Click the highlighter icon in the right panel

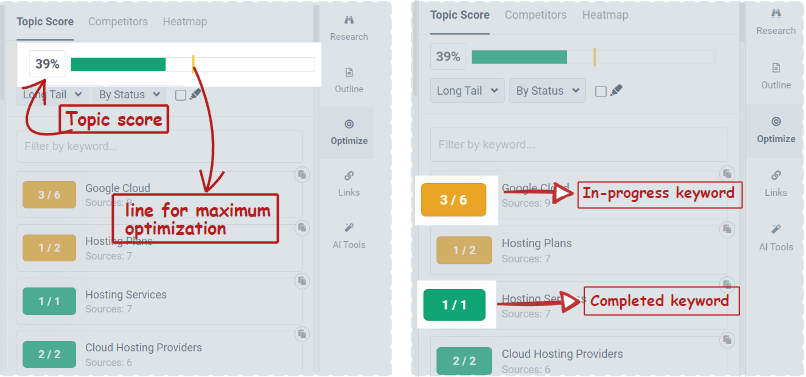[x=616, y=91]
